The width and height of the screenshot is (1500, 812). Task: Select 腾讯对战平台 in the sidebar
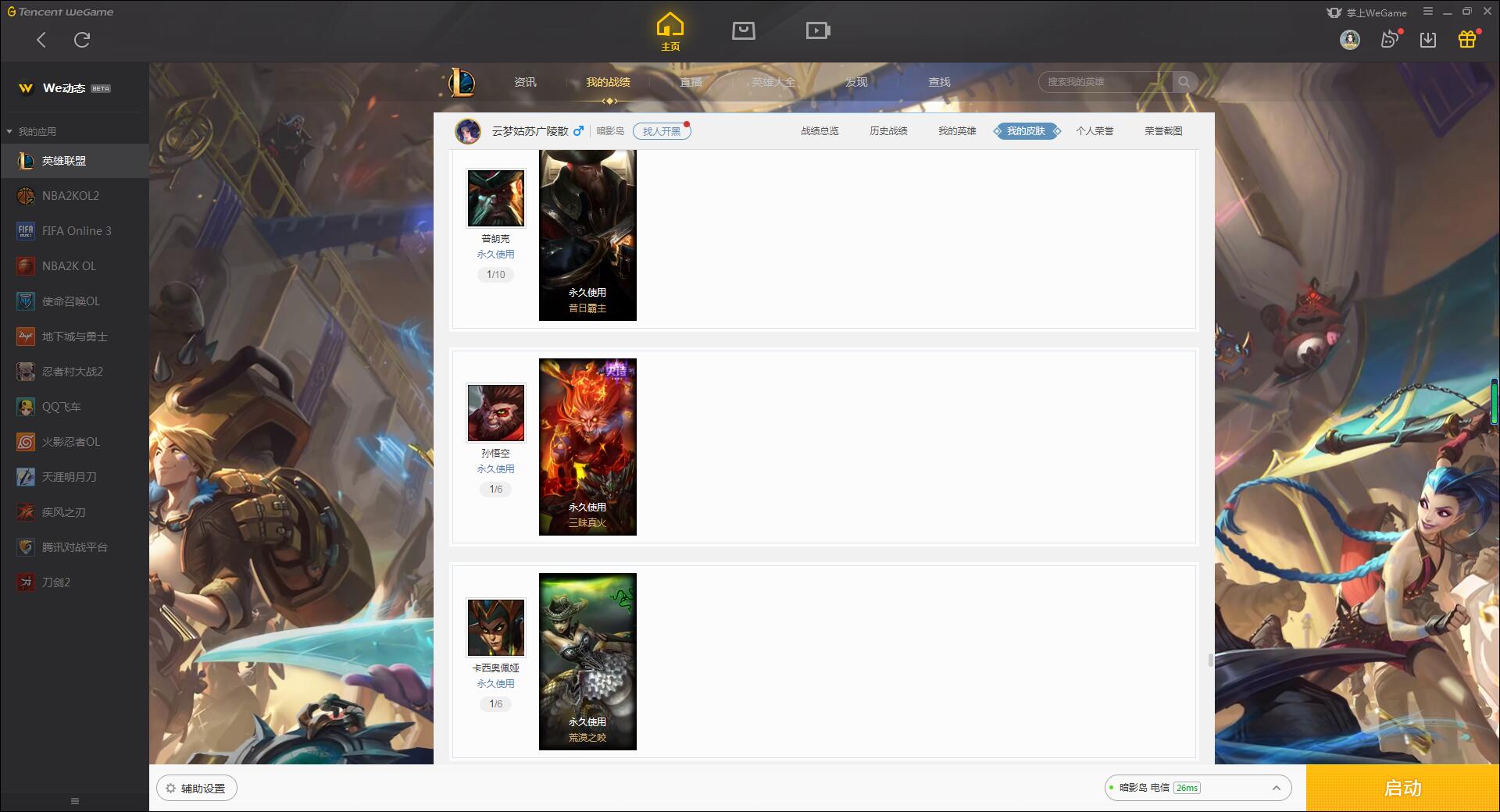[74, 547]
